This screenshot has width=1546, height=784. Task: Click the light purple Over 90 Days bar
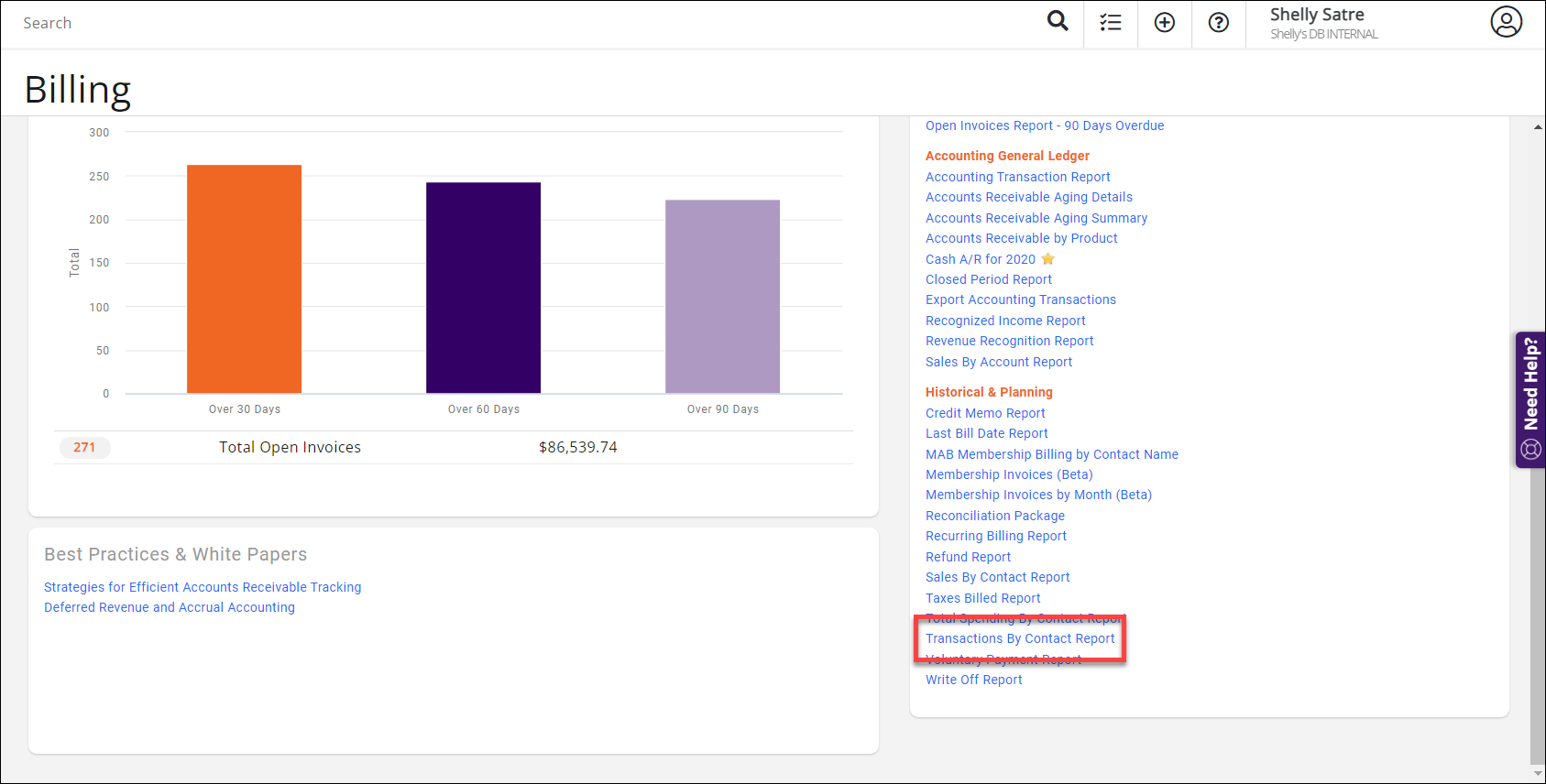pos(722,297)
